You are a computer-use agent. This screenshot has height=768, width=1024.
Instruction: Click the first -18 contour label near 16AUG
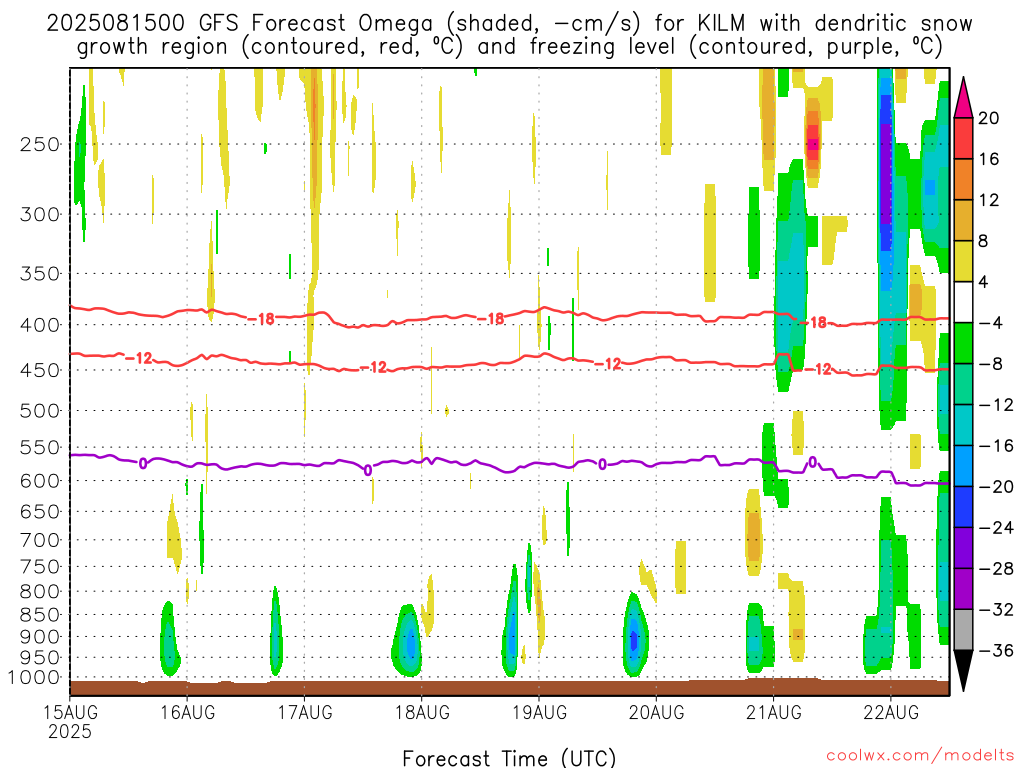[261, 319]
